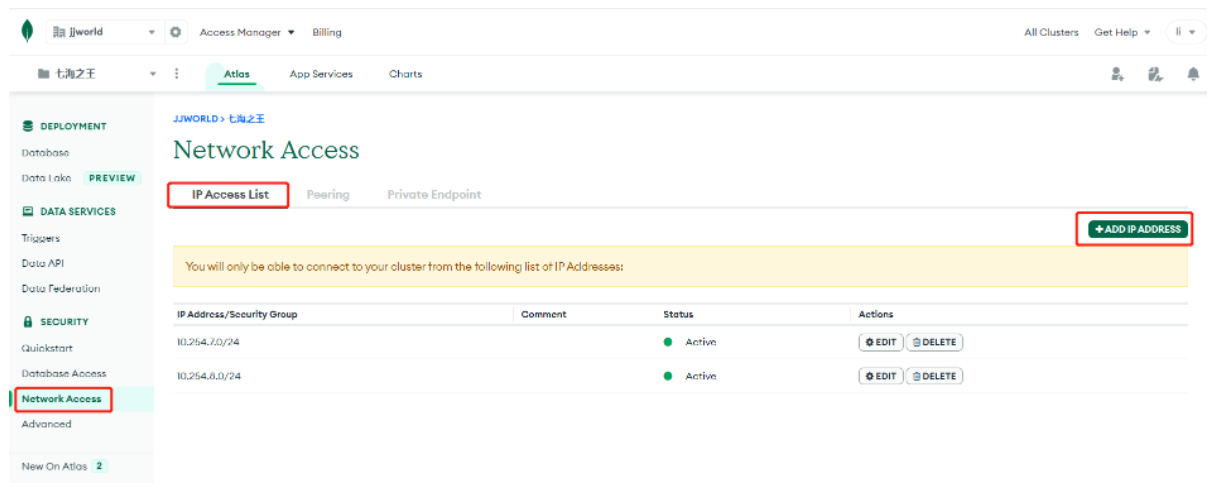Click the MongoDB leaf logo
This screenshot has width=1212, height=498.
pos(27,32)
